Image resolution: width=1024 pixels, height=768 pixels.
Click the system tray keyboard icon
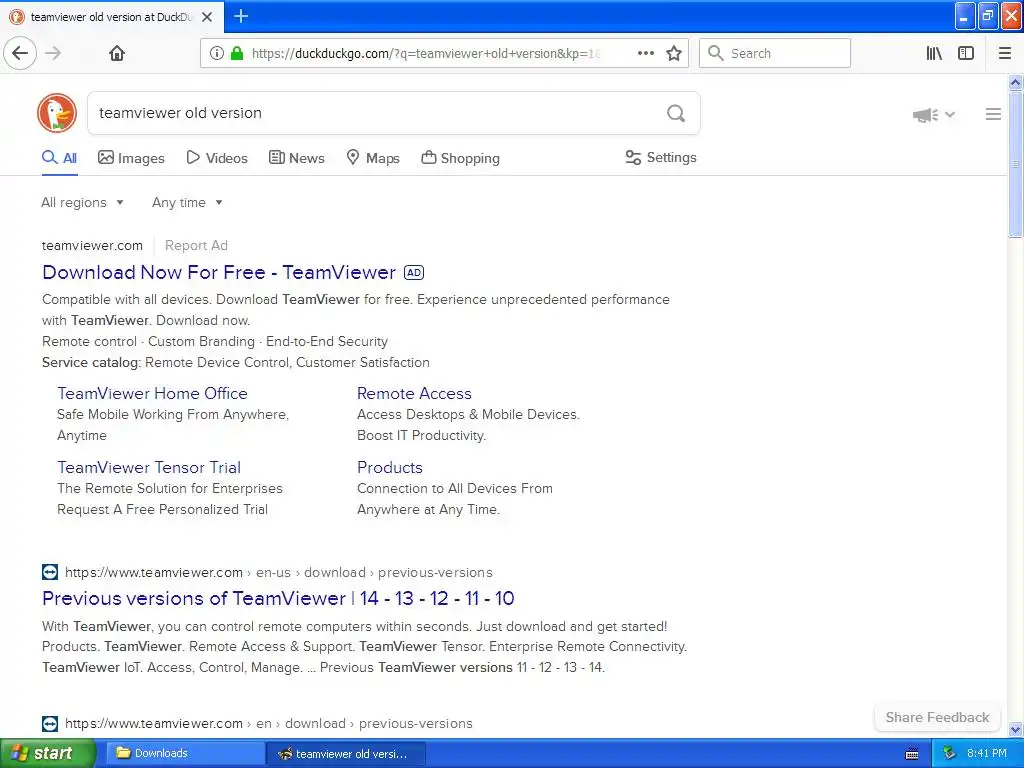pos(912,754)
